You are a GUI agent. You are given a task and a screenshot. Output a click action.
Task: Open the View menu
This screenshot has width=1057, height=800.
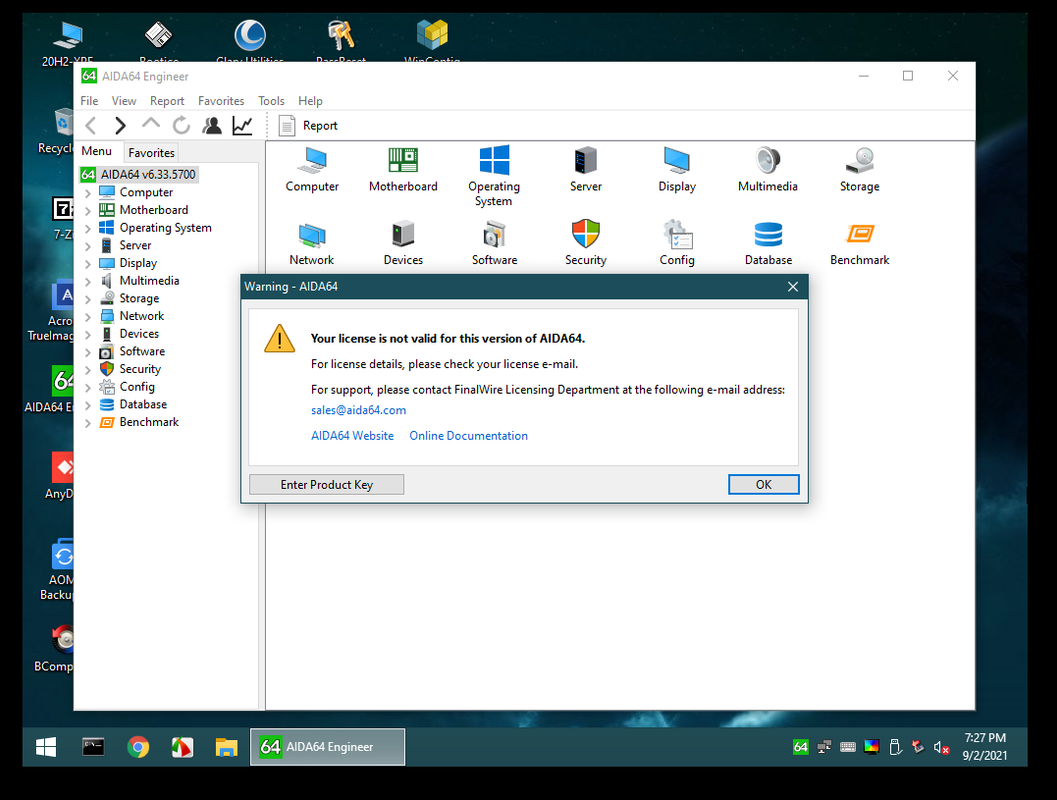click(x=124, y=100)
